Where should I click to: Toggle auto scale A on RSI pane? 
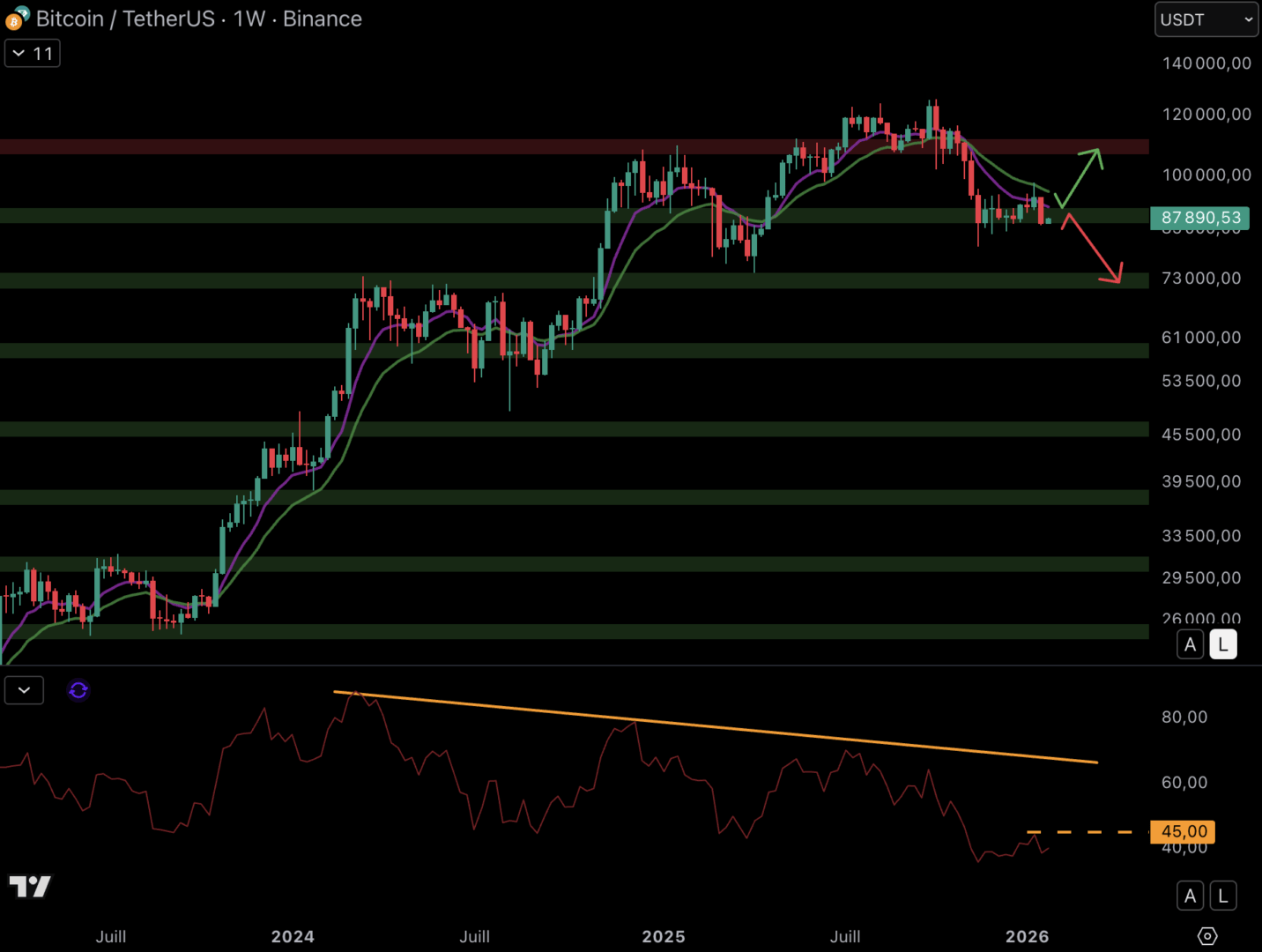click(x=1190, y=896)
